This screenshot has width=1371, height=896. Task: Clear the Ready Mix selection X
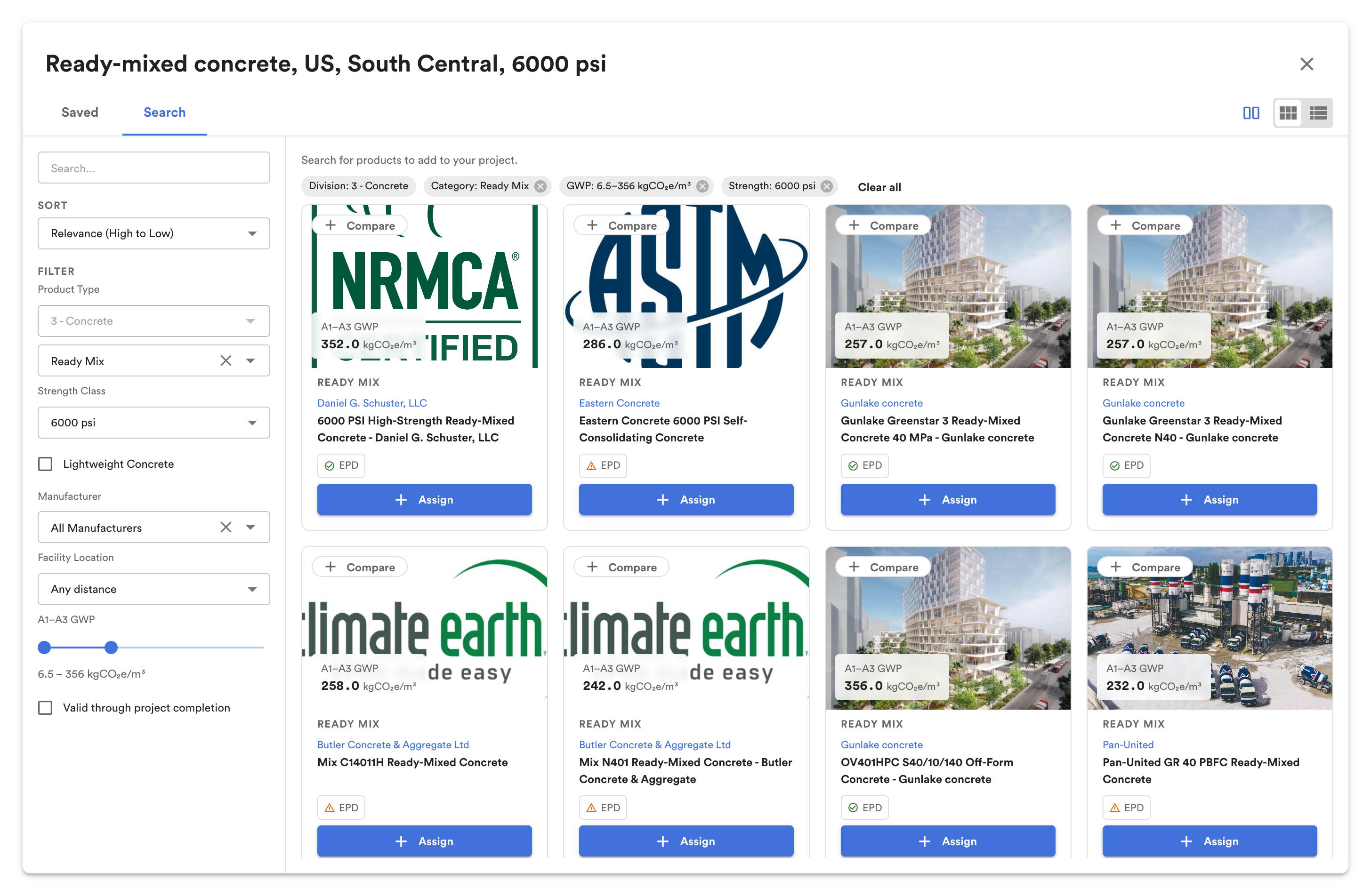point(226,360)
